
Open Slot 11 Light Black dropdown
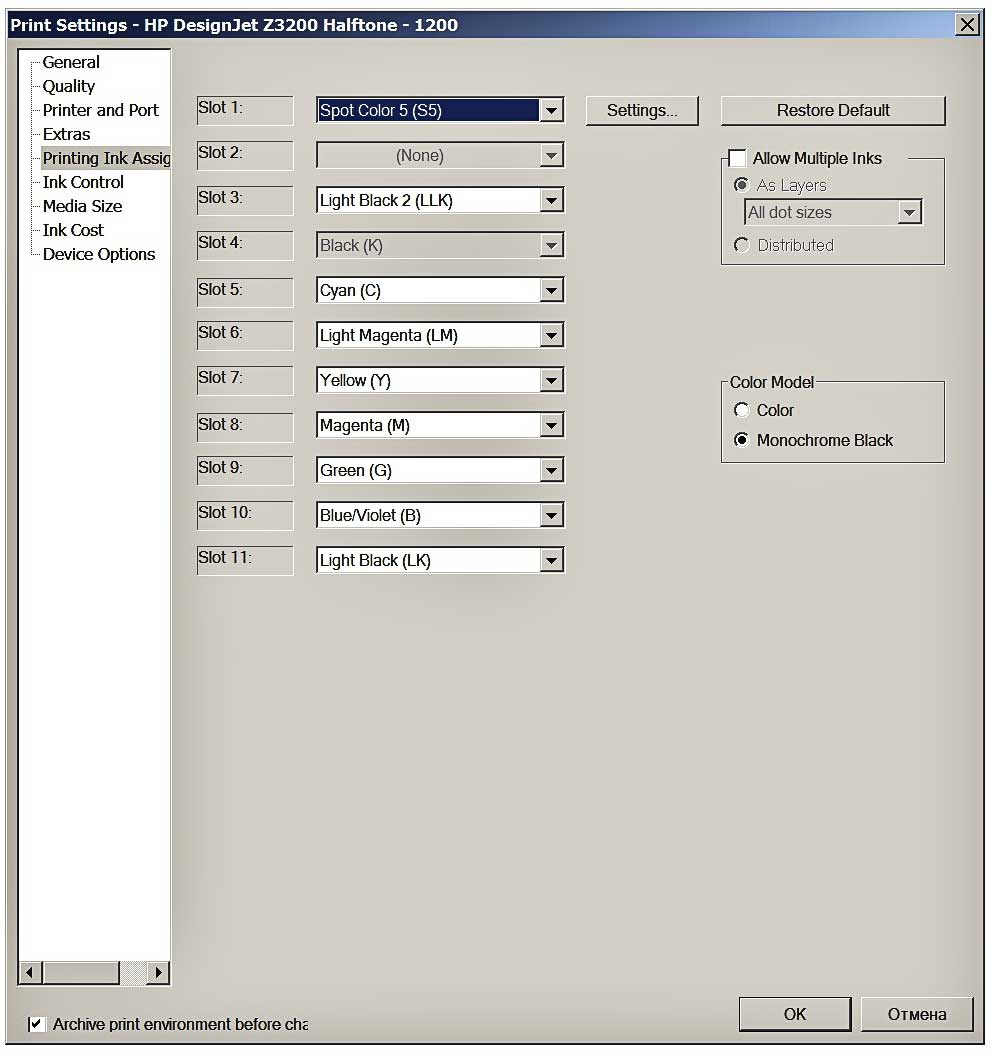[x=440, y=560]
